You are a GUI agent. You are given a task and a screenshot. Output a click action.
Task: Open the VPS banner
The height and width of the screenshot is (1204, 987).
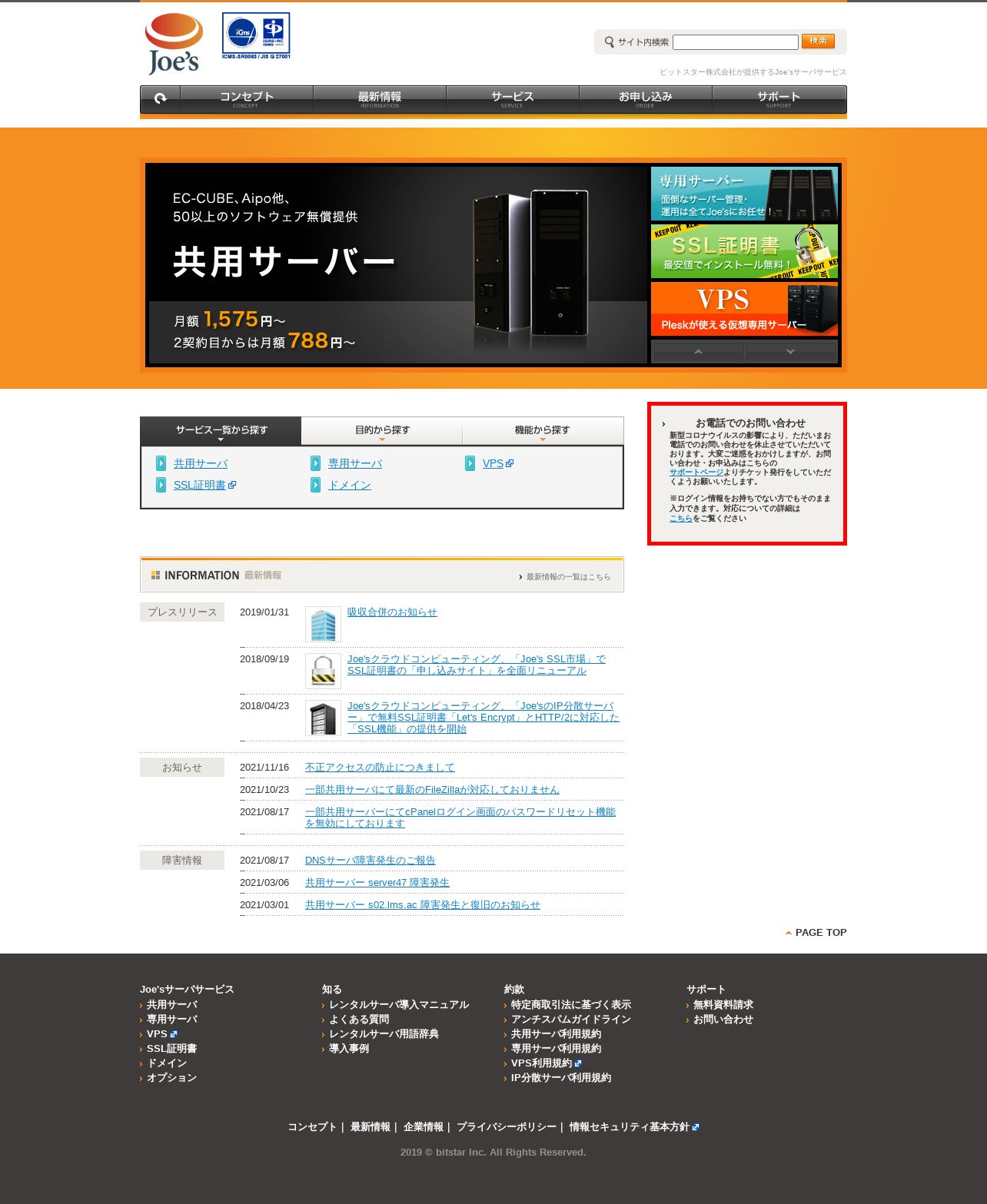[x=744, y=309]
